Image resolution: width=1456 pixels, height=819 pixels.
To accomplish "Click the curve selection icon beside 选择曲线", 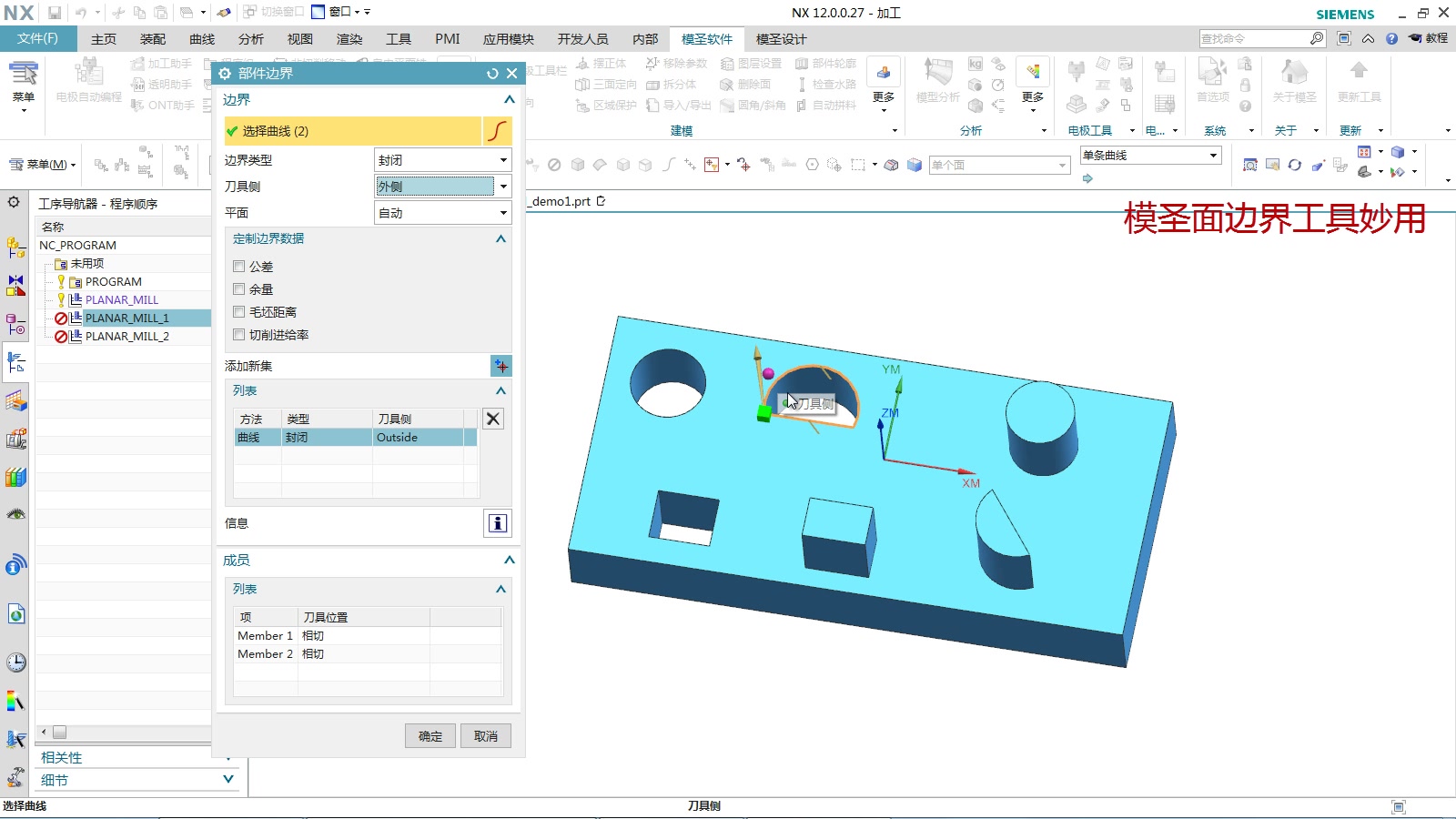I will (497, 131).
